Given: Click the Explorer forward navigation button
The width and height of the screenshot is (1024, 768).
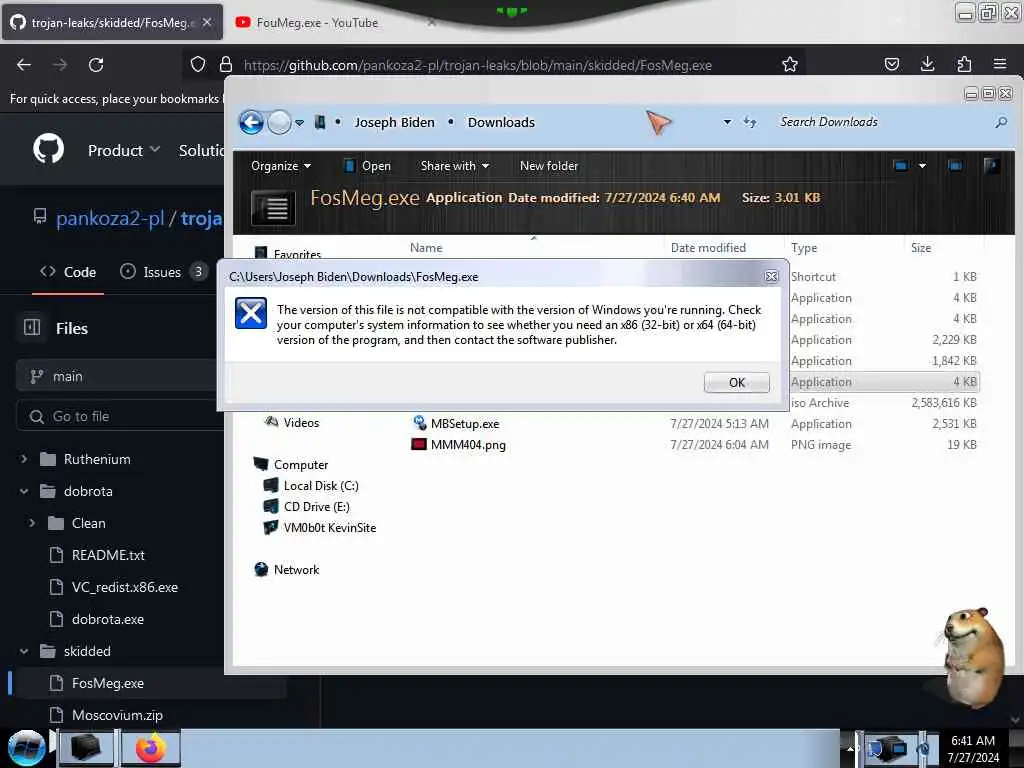Looking at the screenshot, I should tap(280, 122).
